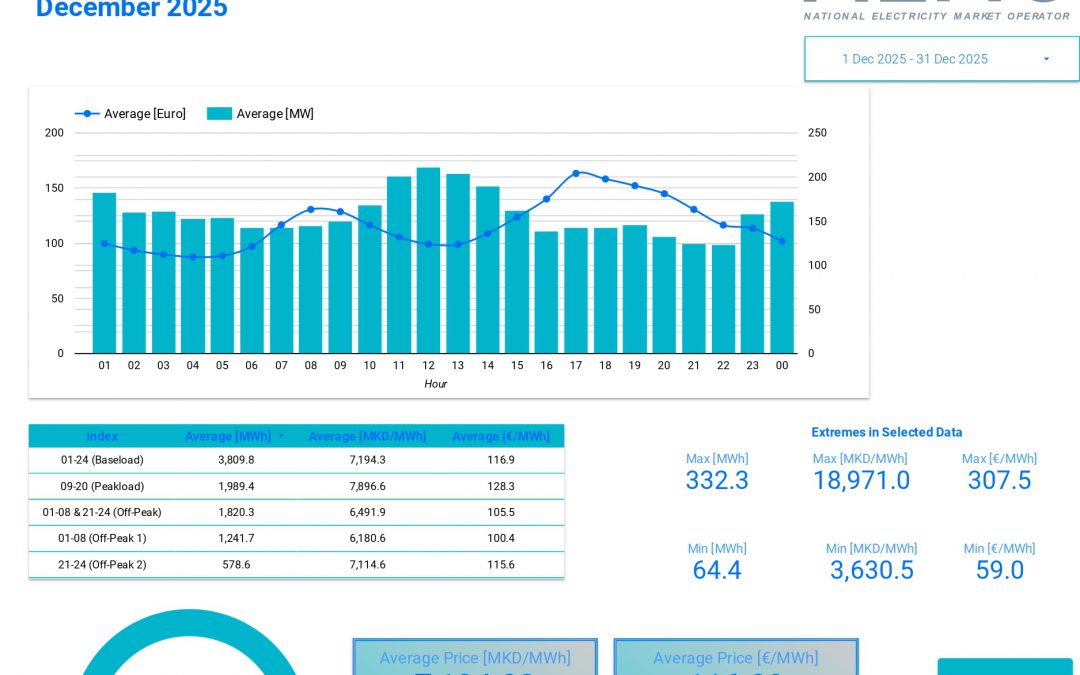Click the MEMO operator logo
The width and height of the screenshot is (1080, 675).
[x=937, y=10]
